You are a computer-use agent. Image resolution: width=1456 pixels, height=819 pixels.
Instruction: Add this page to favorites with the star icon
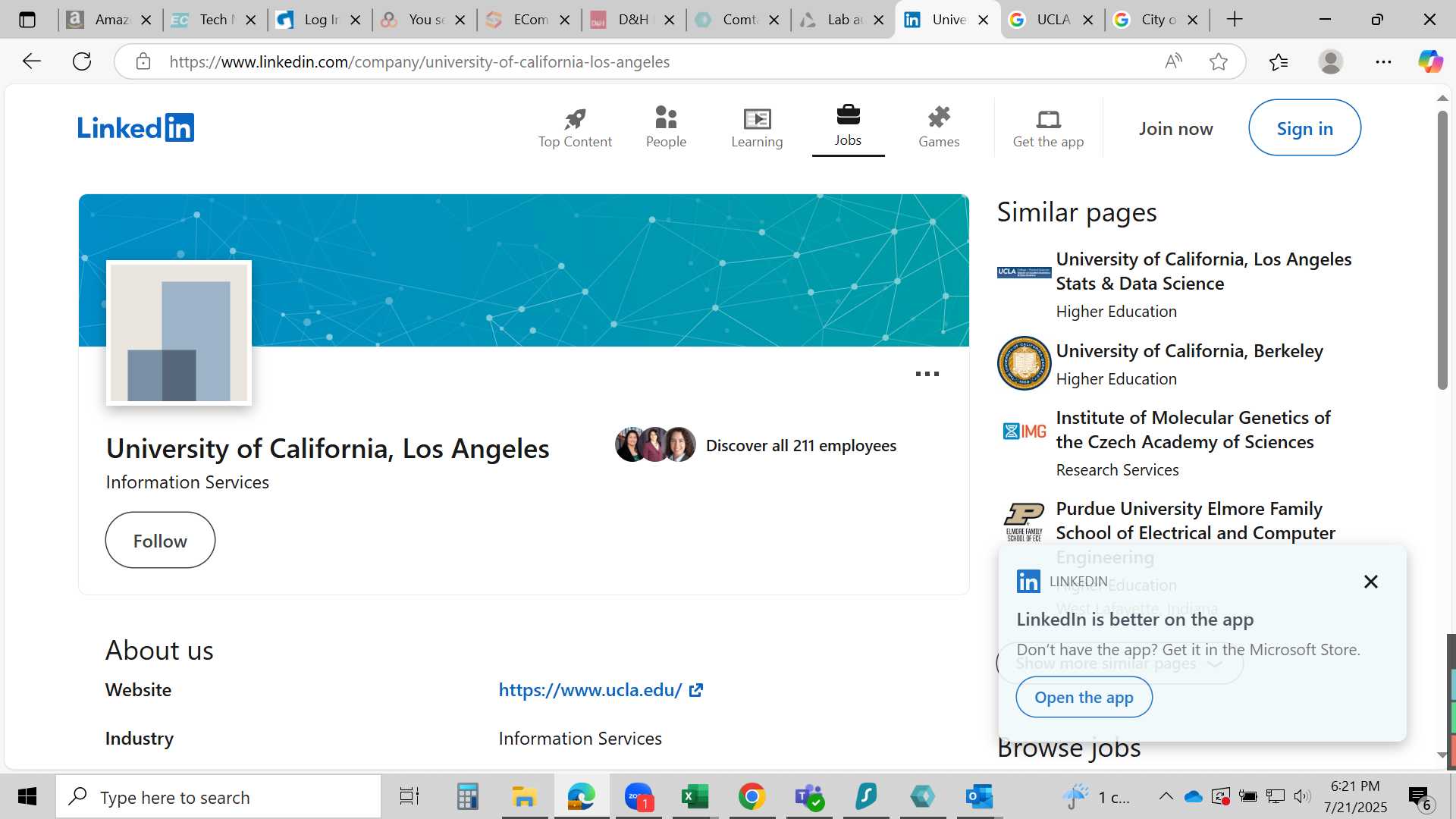(1219, 61)
